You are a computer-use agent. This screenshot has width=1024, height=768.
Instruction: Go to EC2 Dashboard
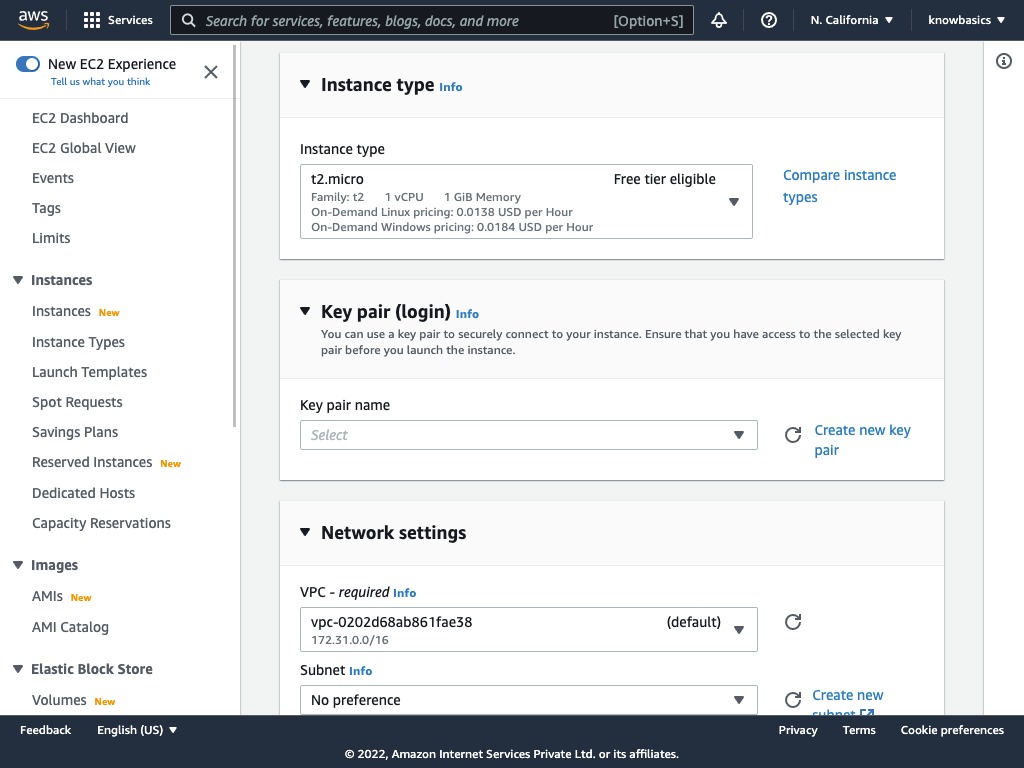[80, 118]
